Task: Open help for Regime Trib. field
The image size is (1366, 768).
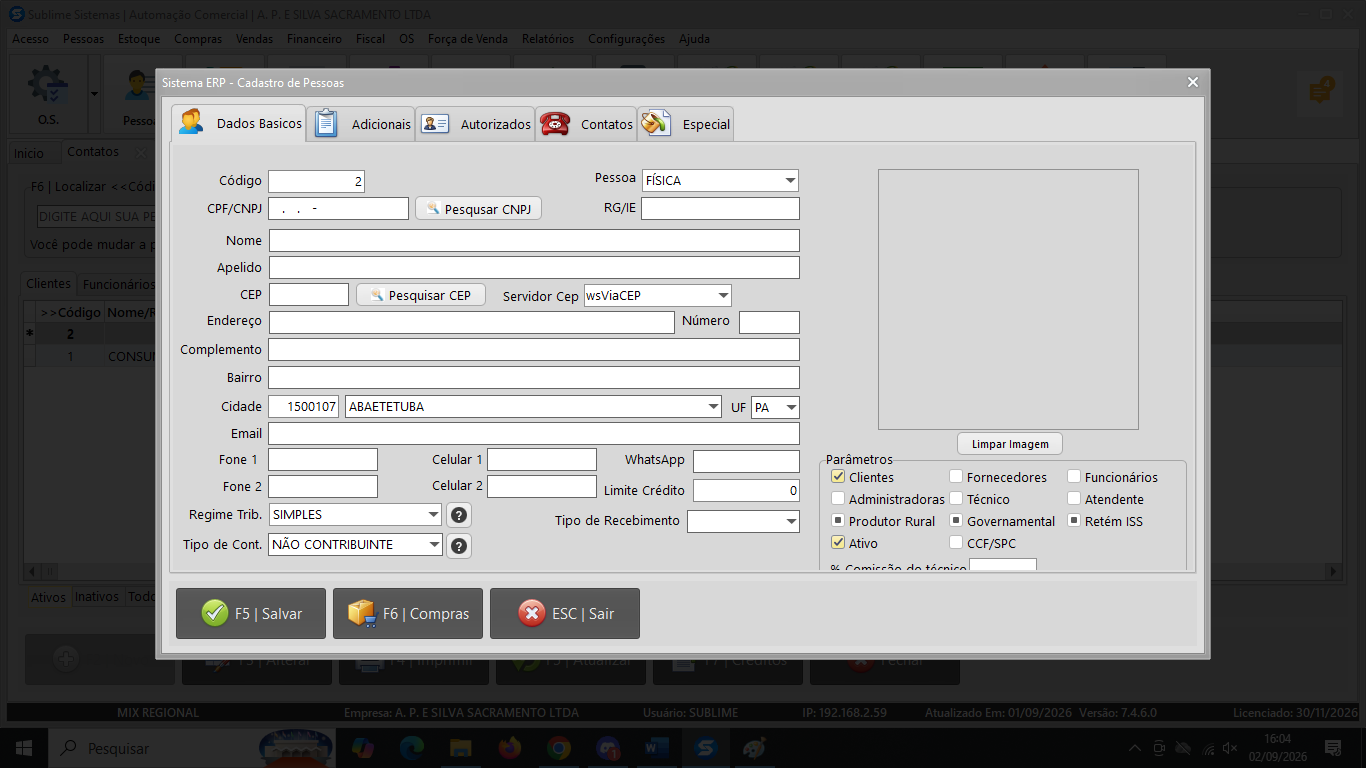Action: pyautogui.click(x=459, y=515)
